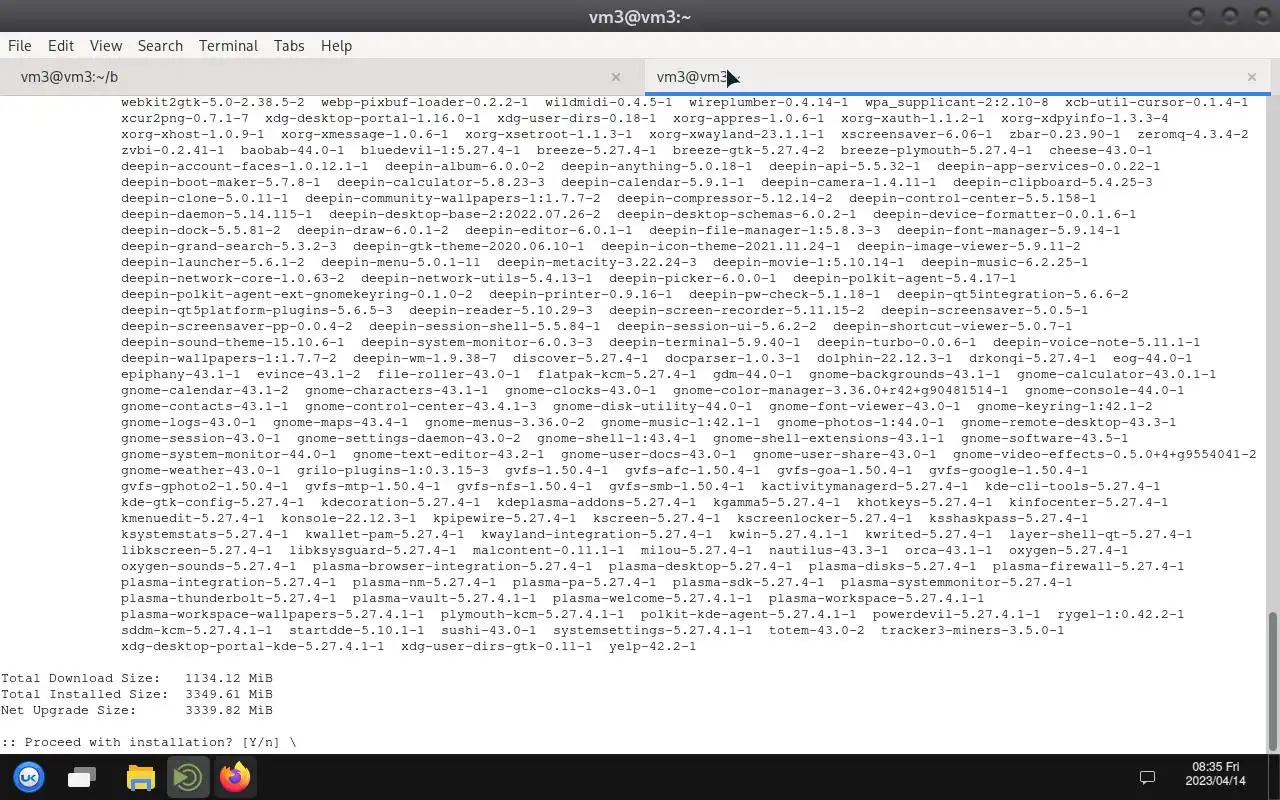Close the second terminal tab
This screenshot has width=1280, height=800.
[x=1251, y=77]
